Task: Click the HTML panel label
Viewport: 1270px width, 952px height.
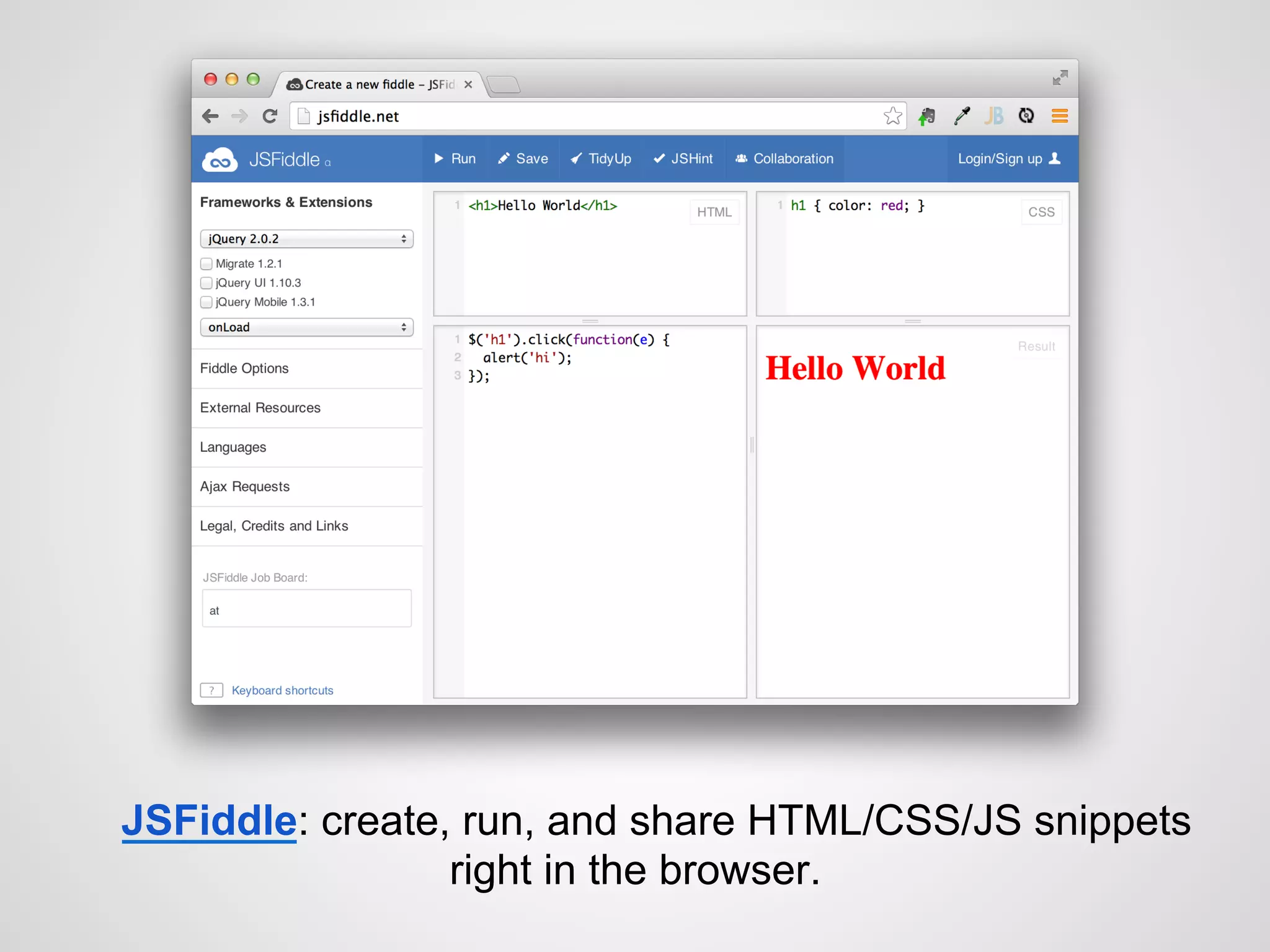Action: coord(714,212)
